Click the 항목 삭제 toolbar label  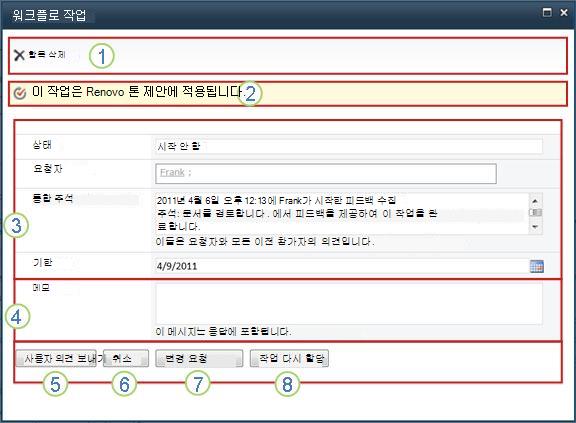coord(47,54)
